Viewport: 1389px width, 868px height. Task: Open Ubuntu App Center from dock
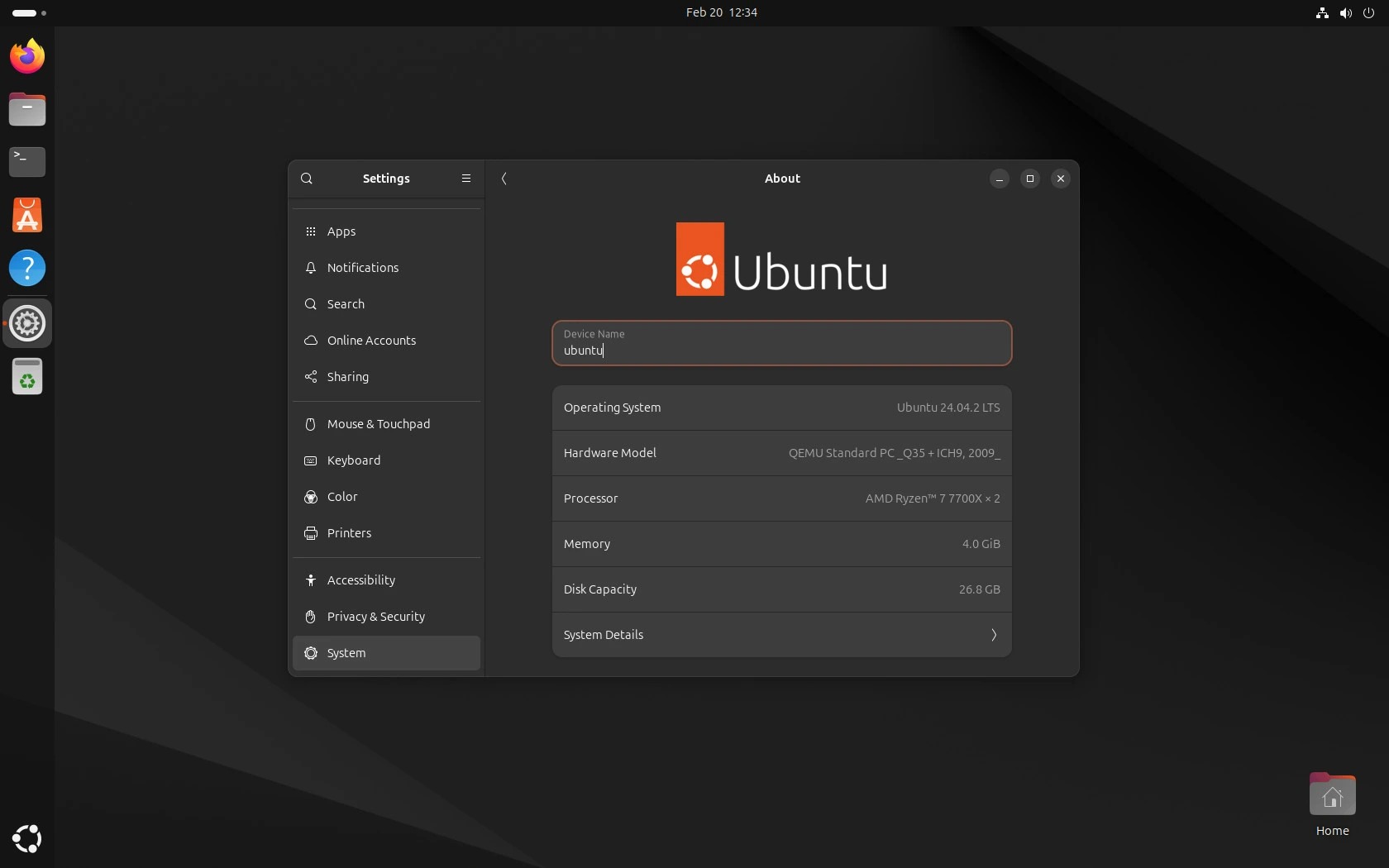click(27, 215)
